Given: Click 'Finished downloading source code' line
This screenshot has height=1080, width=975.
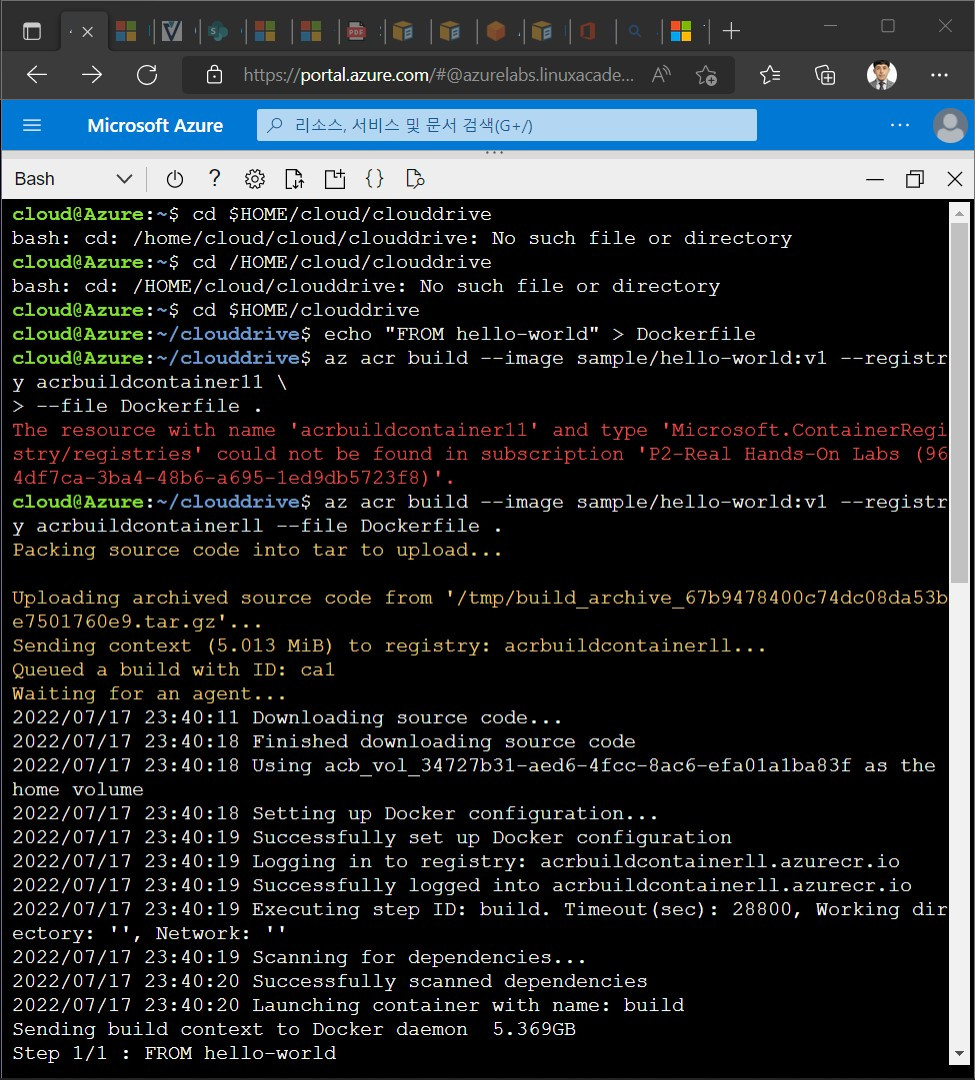Looking at the screenshot, I should 324,742.
